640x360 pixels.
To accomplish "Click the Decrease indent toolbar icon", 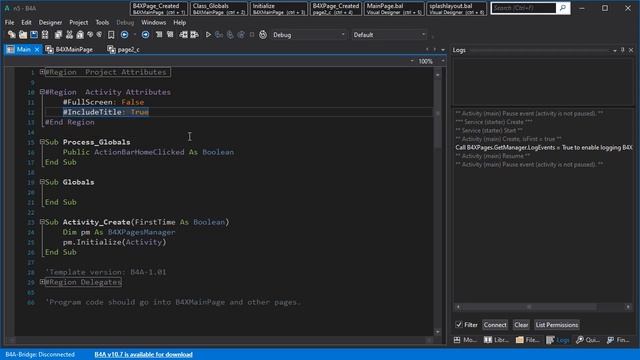I will pos(184,35).
